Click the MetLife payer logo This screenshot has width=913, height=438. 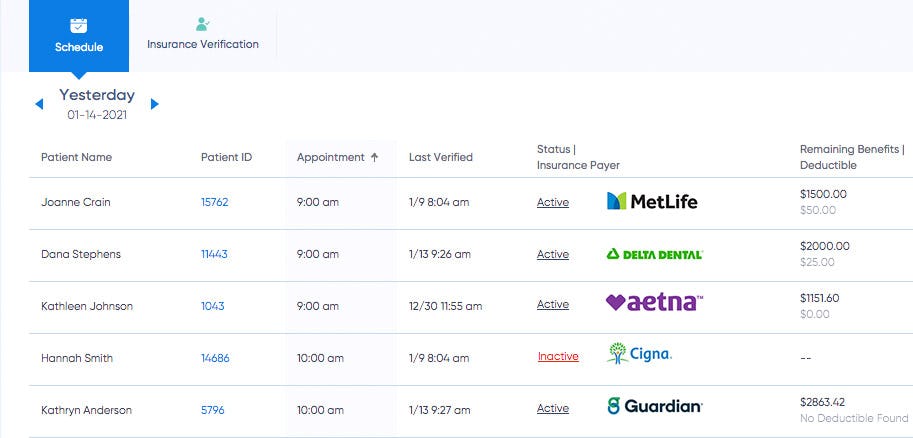652,201
